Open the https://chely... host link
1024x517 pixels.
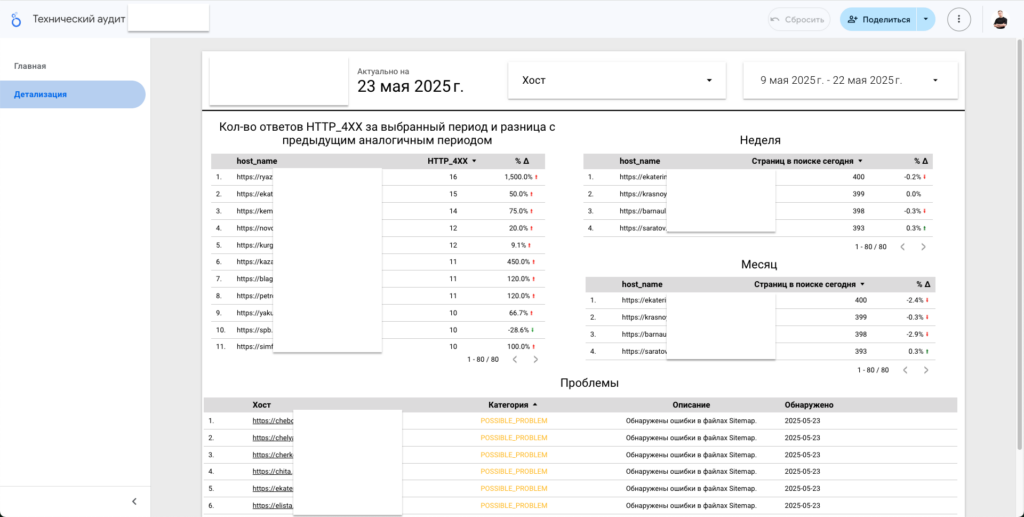(x=273, y=437)
